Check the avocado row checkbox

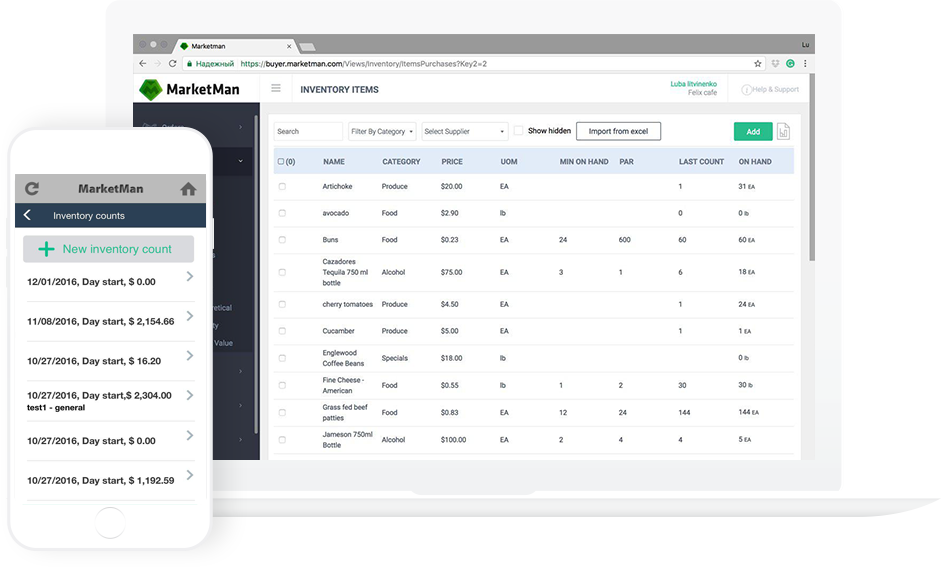(x=282, y=213)
